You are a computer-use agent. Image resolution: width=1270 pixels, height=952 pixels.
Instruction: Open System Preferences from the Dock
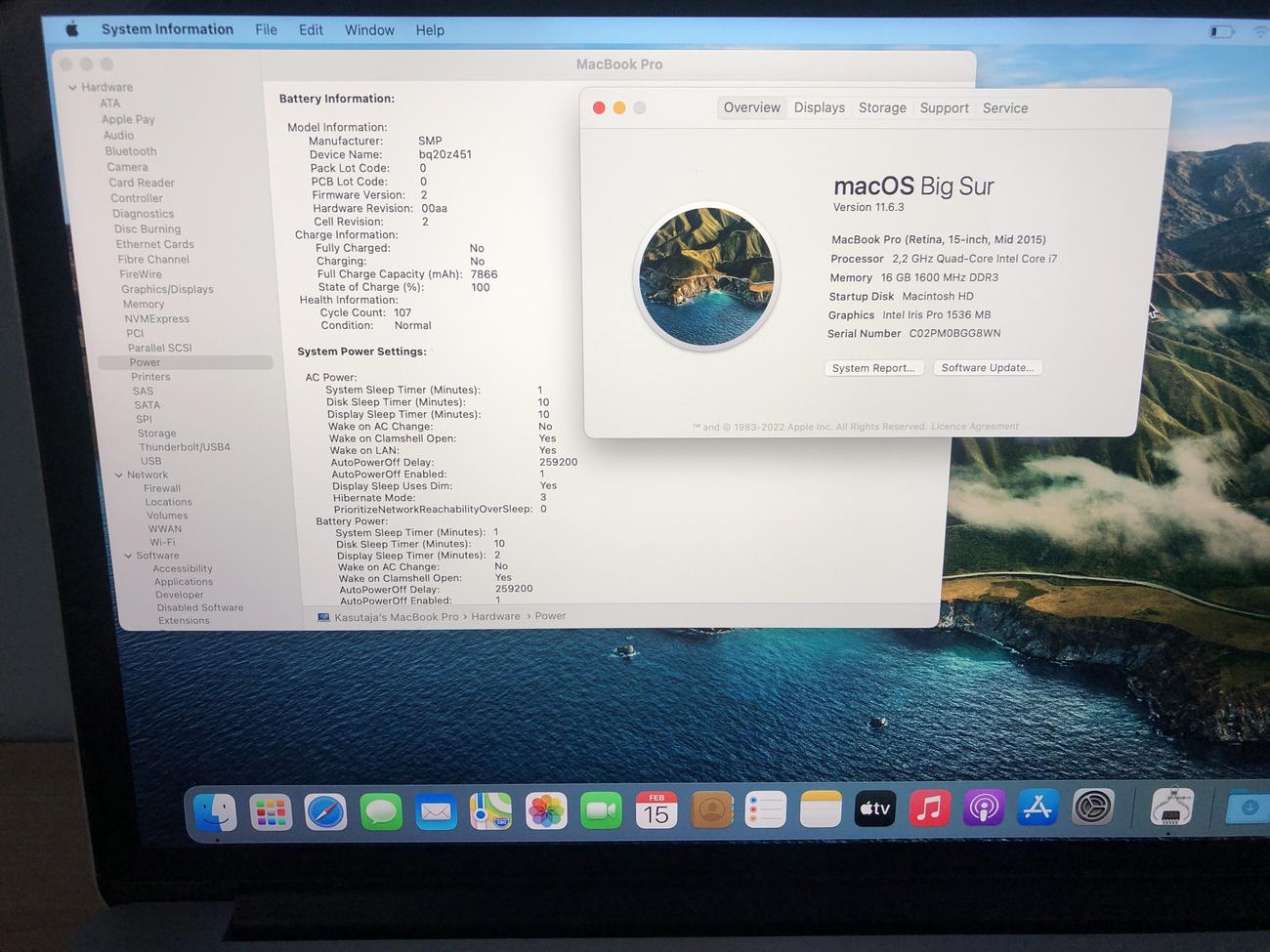tap(1092, 807)
